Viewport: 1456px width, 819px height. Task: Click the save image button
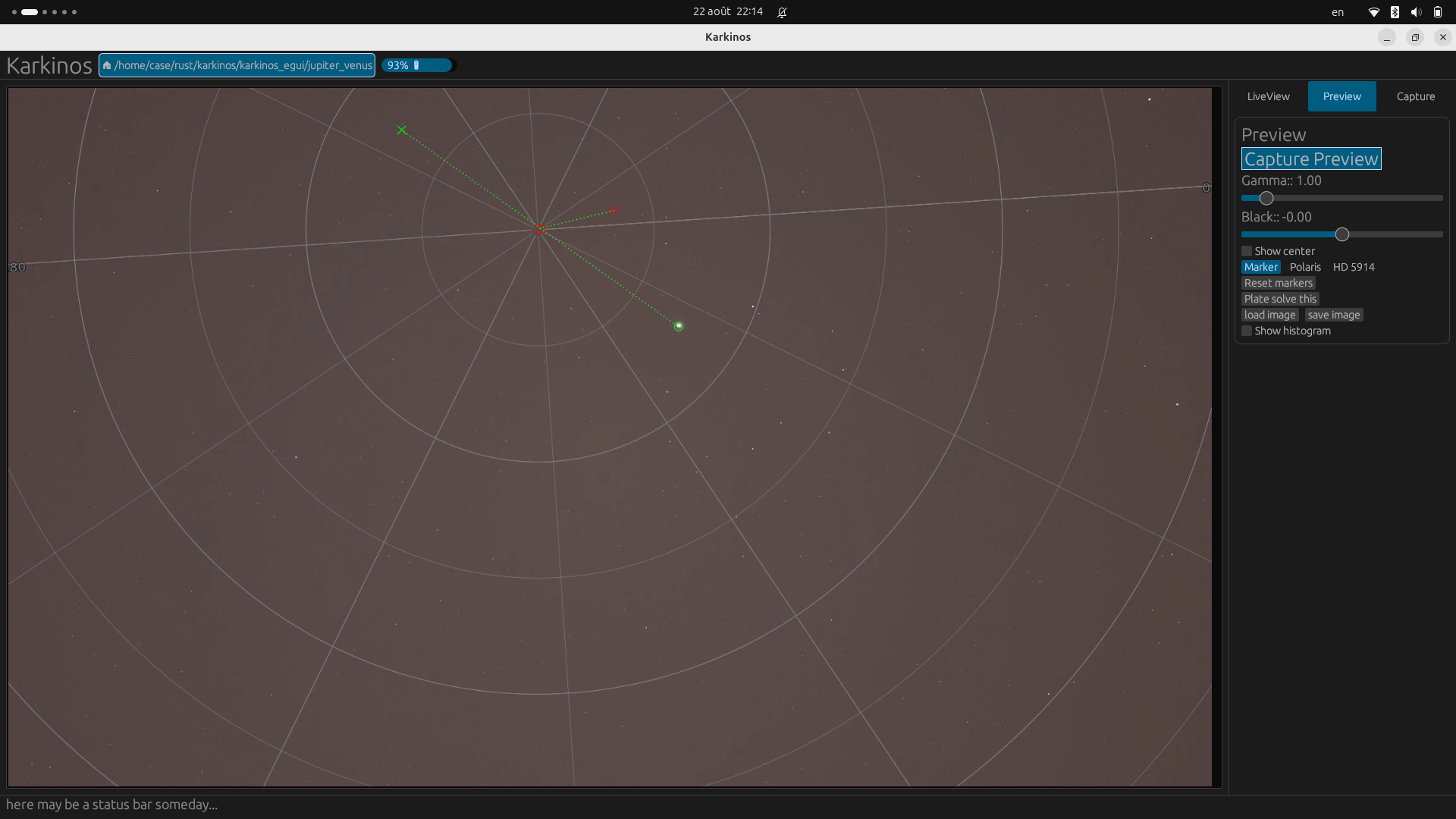coord(1334,315)
